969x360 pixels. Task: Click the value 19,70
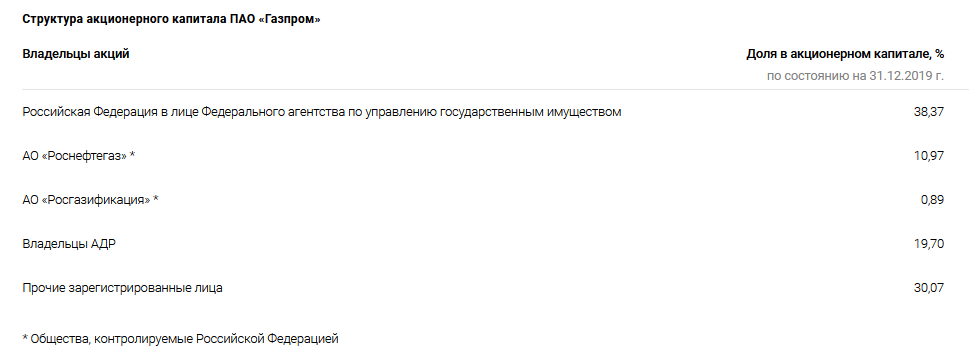[x=929, y=244]
